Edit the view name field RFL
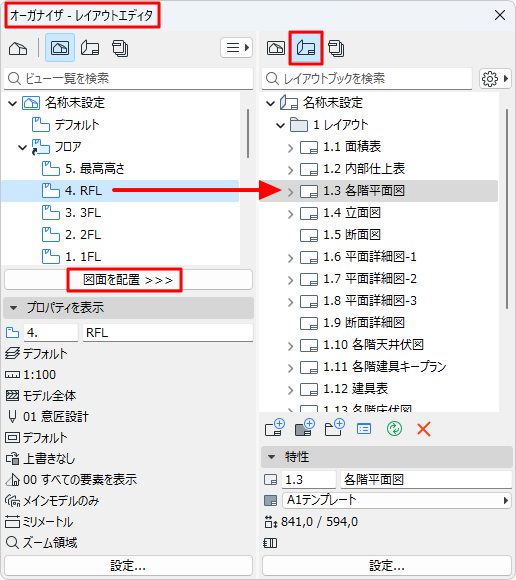The width and height of the screenshot is (516, 580). pos(168,333)
